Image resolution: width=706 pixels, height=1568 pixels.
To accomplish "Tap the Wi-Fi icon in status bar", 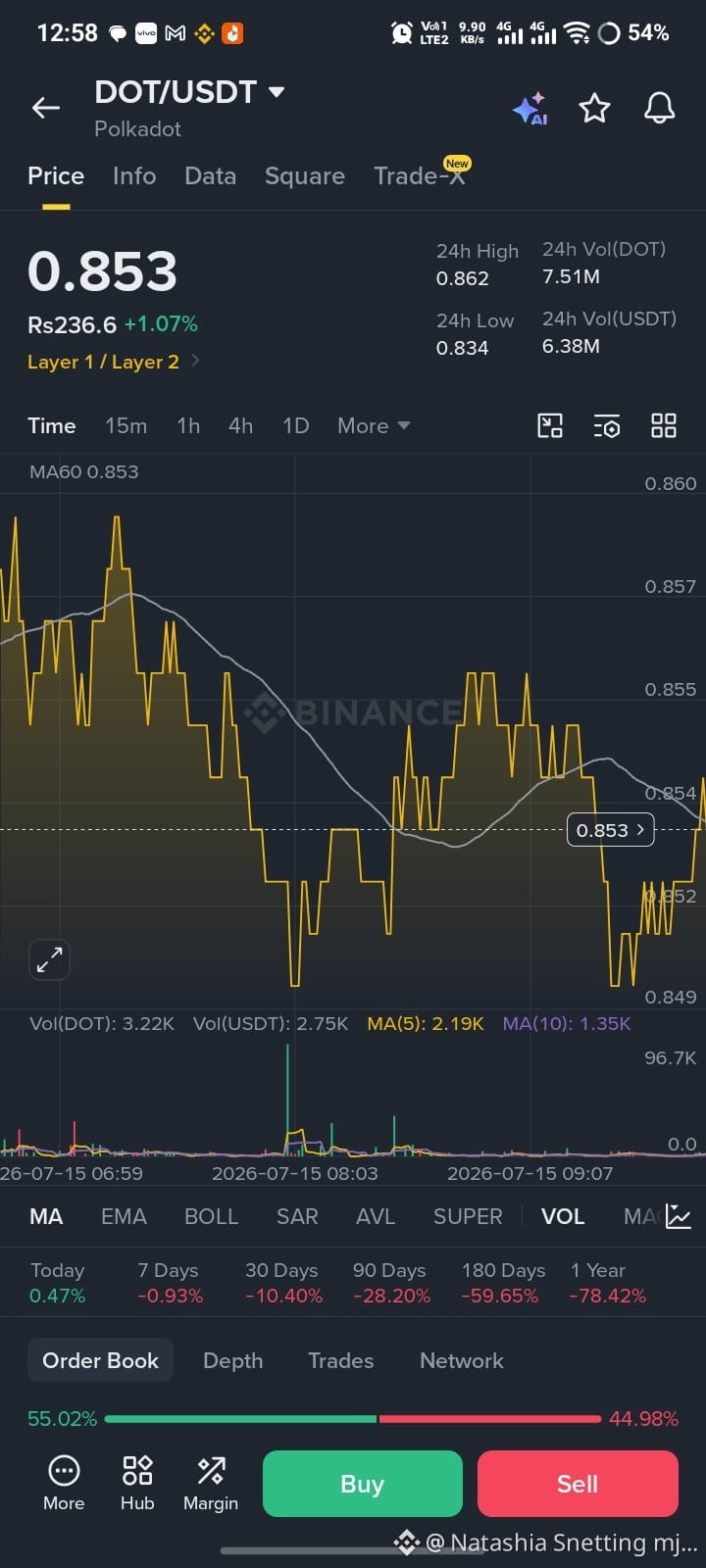I will click(578, 33).
